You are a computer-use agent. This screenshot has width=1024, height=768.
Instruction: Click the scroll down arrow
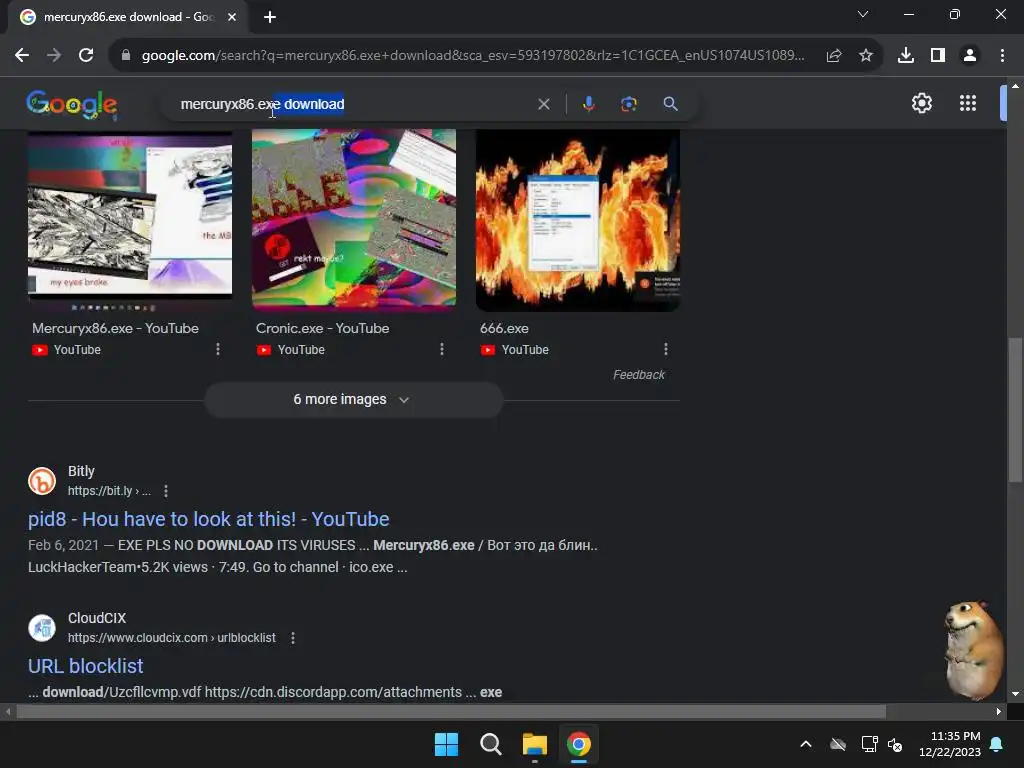click(x=1015, y=694)
